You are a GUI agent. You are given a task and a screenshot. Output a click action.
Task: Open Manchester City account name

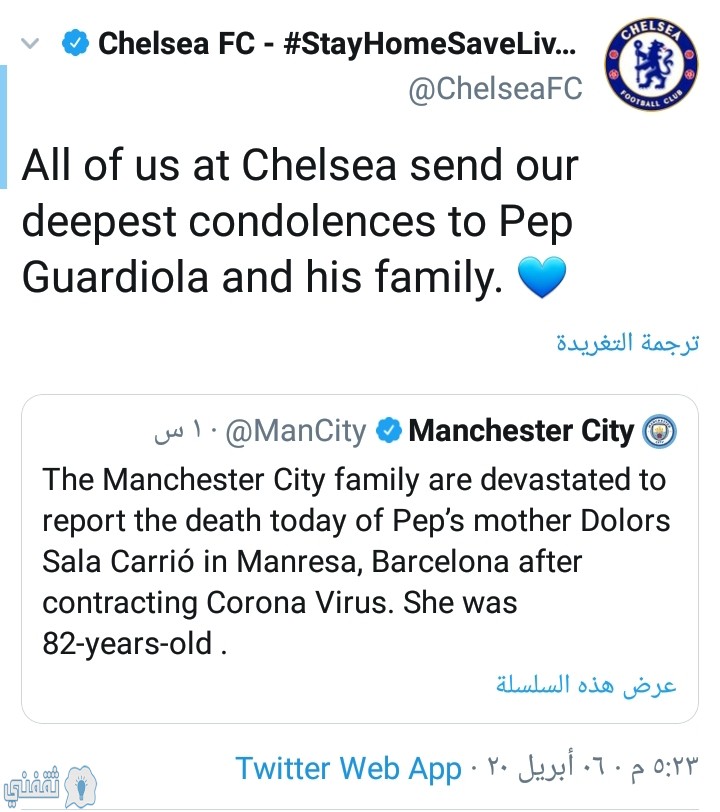521,431
